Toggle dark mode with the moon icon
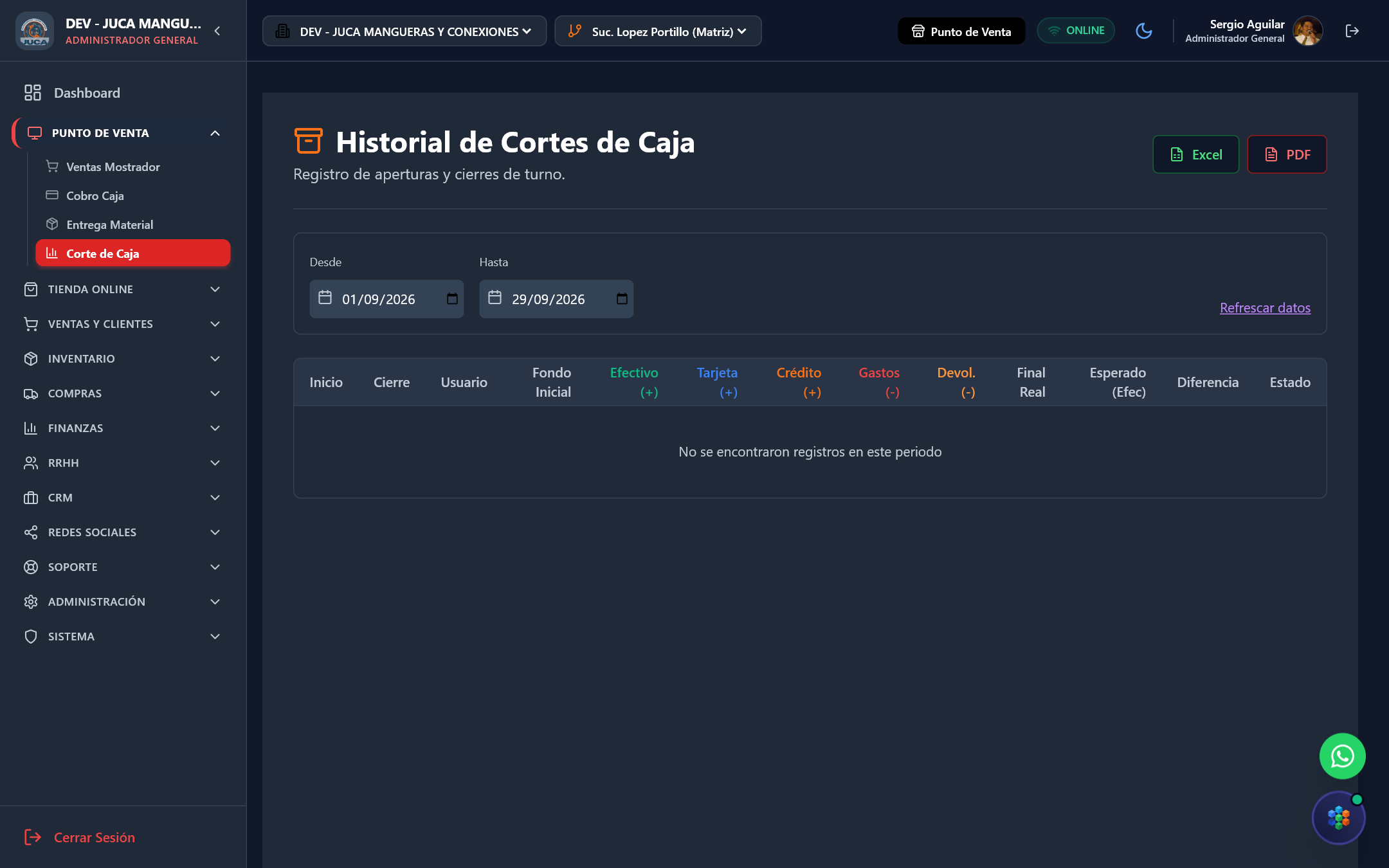1389x868 pixels. click(x=1144, y=31)
